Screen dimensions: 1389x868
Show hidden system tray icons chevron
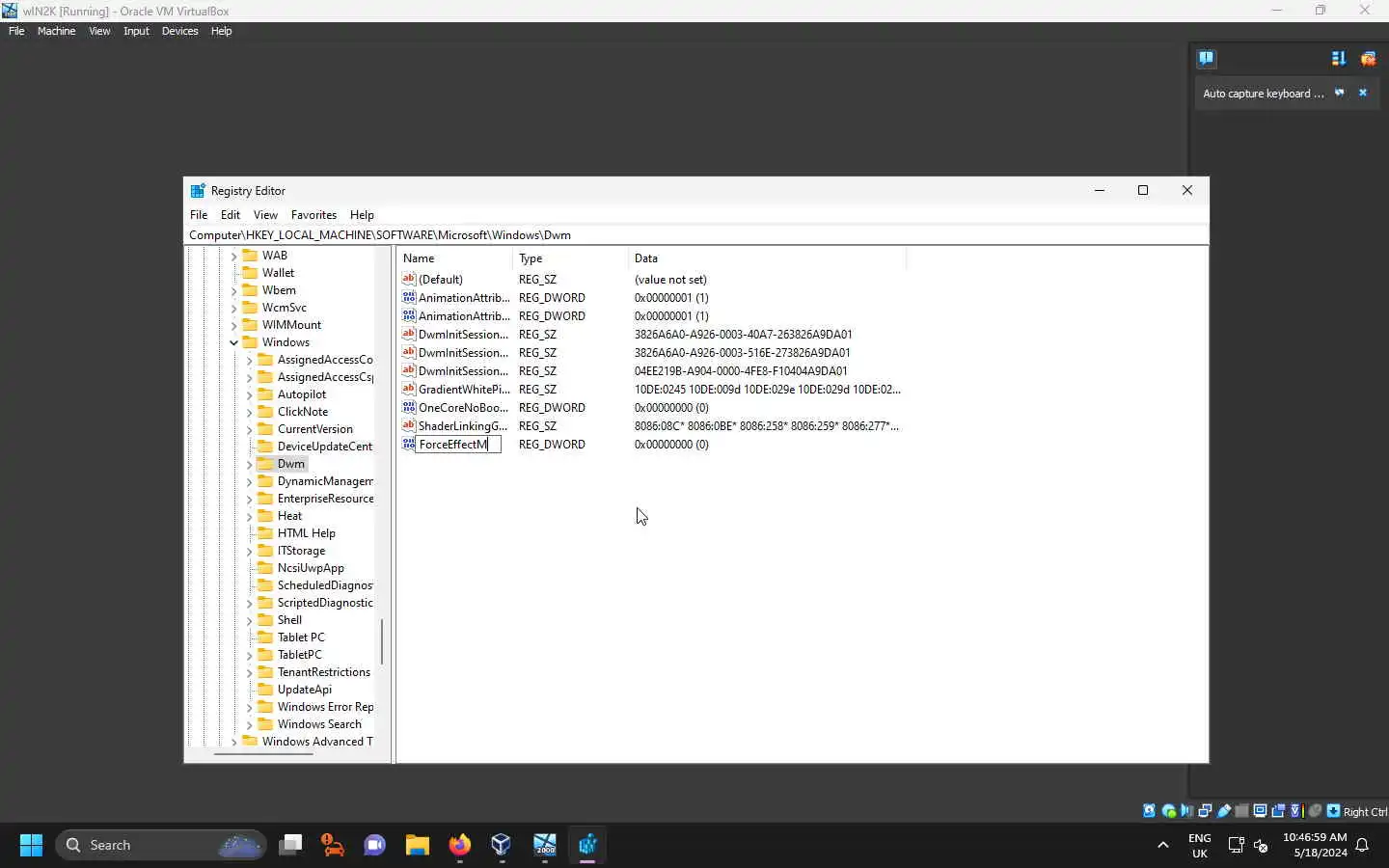(x=1163, y=845)
